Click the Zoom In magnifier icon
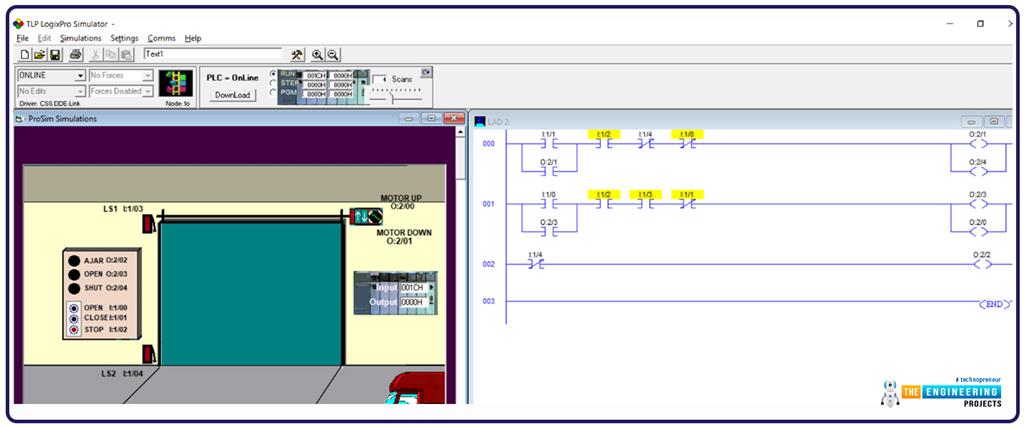 click(317, 55)
